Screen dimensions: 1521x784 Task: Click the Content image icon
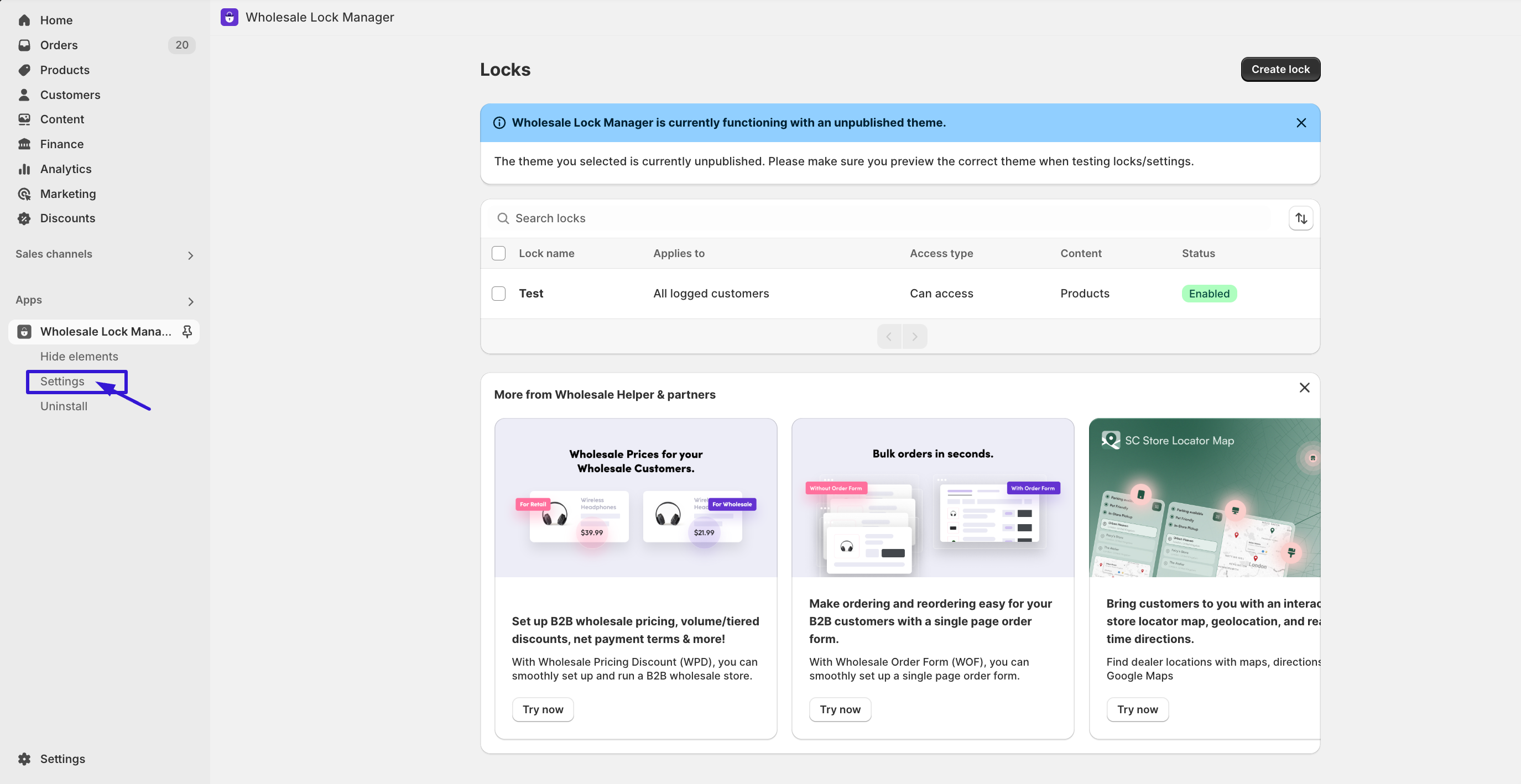tap(24, 119)
